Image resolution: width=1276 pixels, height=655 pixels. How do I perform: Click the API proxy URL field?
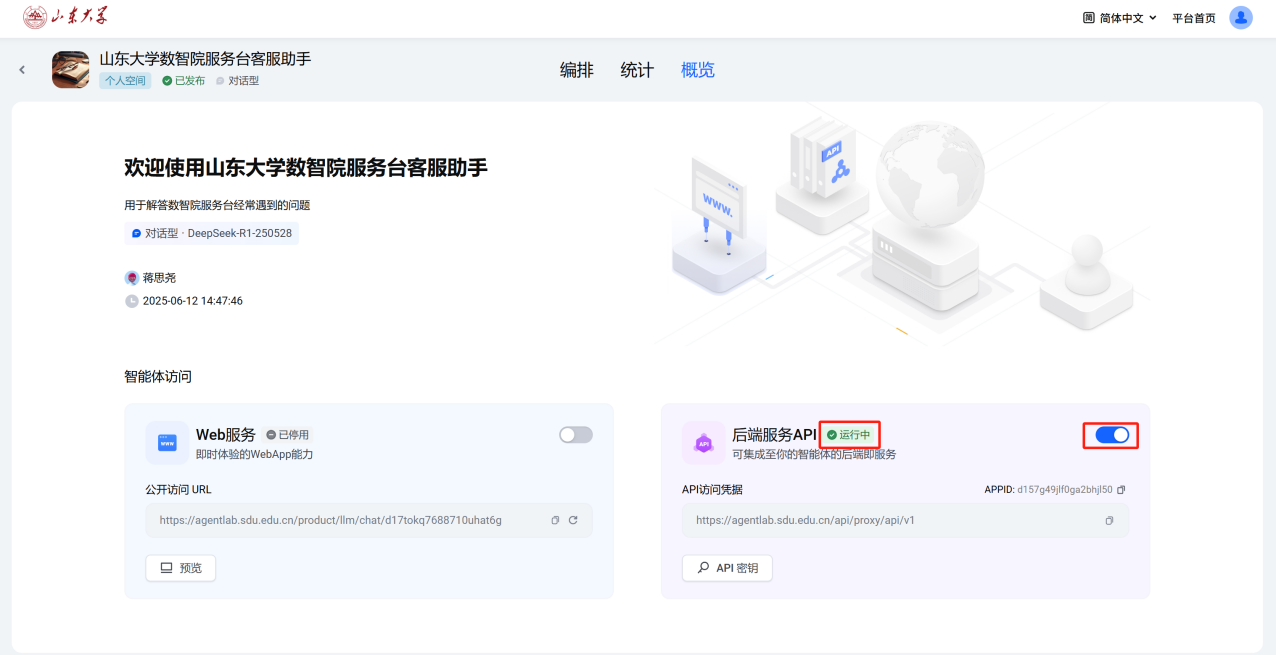click(905, 520)
